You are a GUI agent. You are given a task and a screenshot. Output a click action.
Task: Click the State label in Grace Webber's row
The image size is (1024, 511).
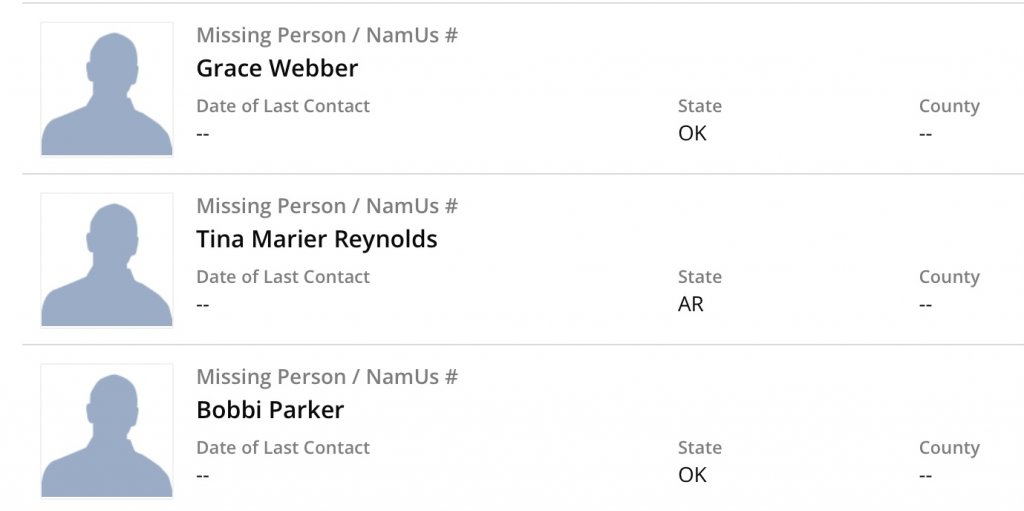699,106
